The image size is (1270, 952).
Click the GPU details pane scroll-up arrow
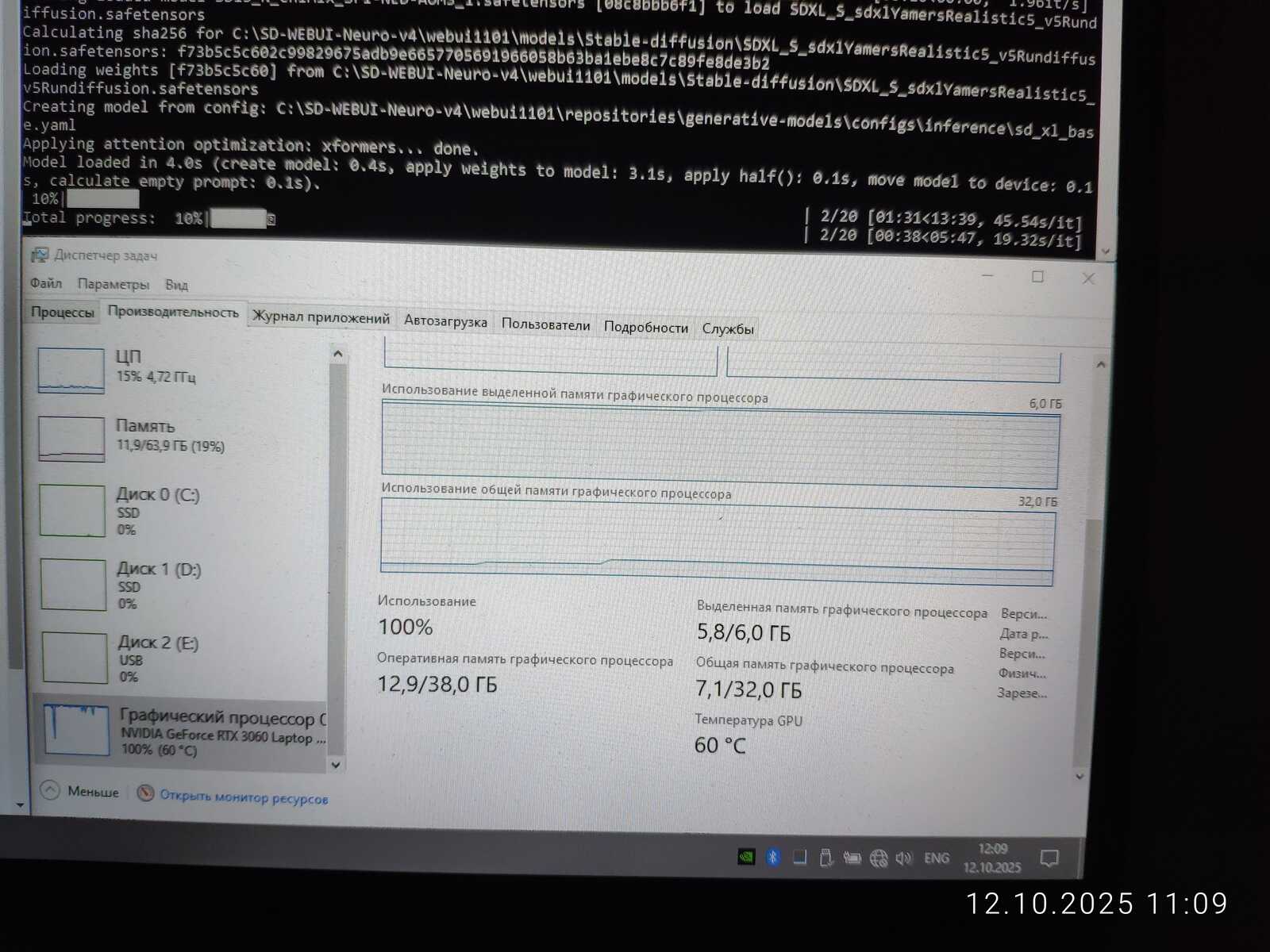[x=1100, y=365]
